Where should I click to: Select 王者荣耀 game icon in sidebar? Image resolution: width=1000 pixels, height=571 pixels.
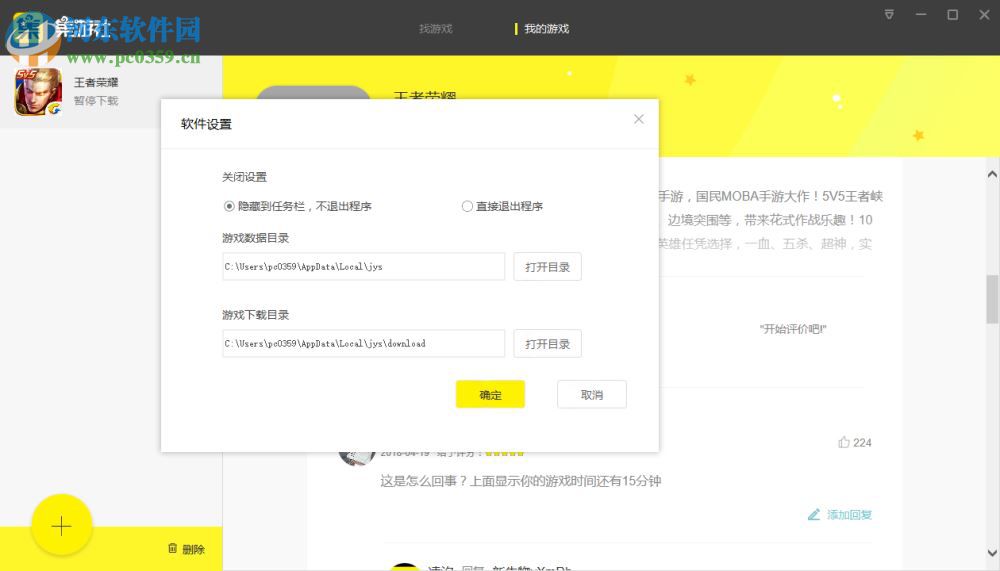38,91
